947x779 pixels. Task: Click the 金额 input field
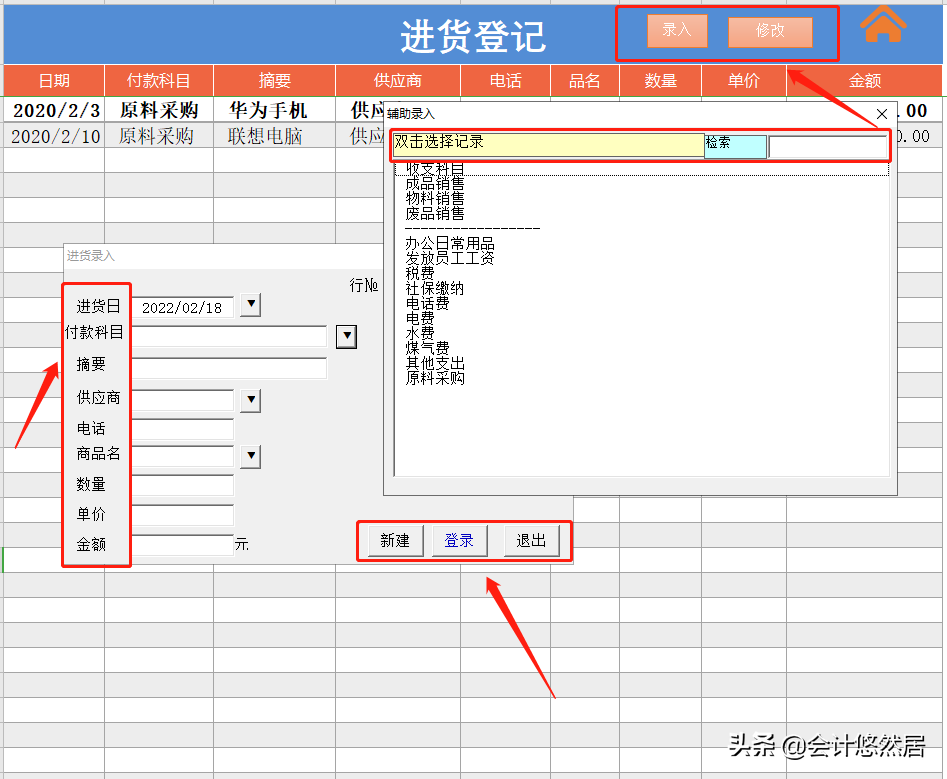[183, 545]
